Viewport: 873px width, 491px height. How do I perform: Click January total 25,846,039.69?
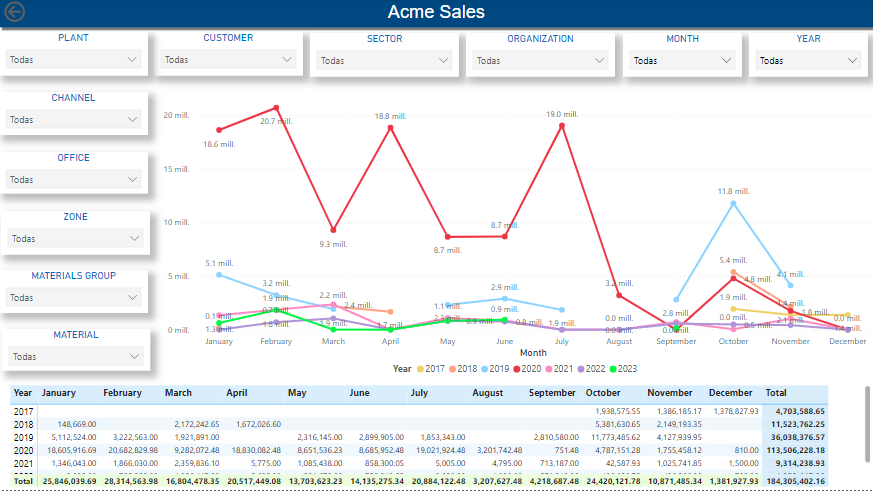point(70,481)
